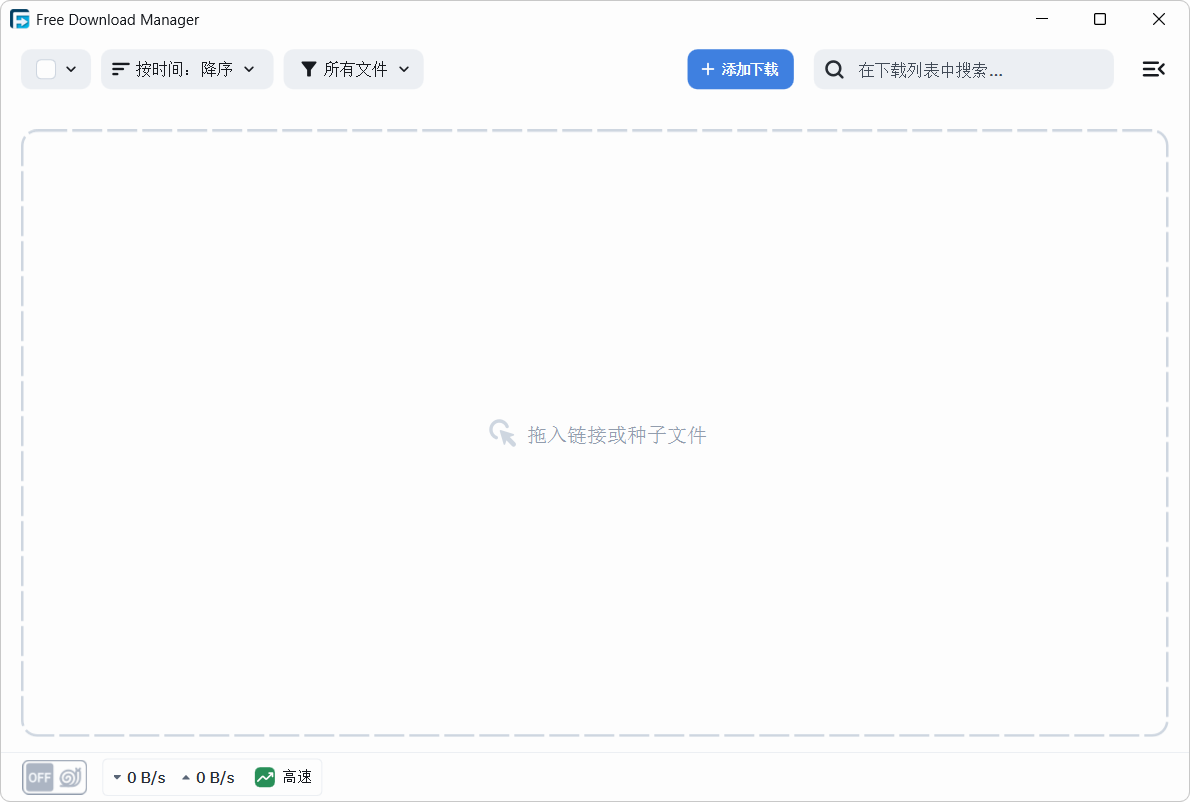Click the snail icon in status bar
Image resolution: width=1190 pixels, height=802 pixels.
70,777
